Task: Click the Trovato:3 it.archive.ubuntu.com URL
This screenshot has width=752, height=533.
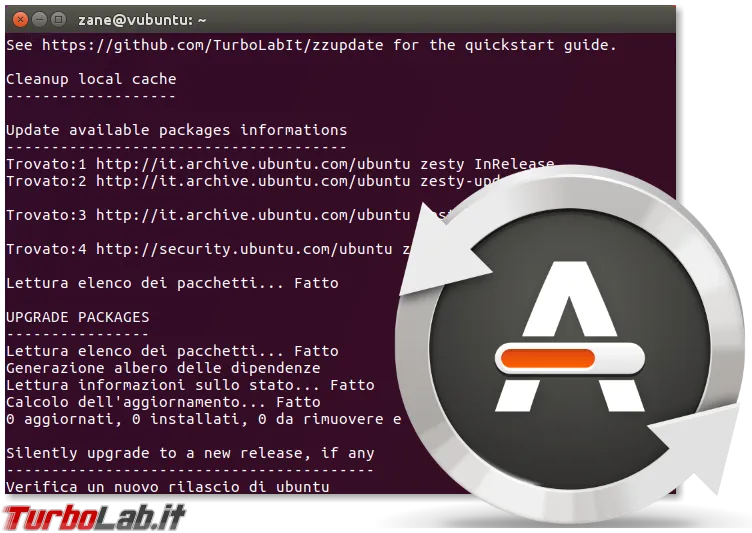Action: (x=250, y=215)
